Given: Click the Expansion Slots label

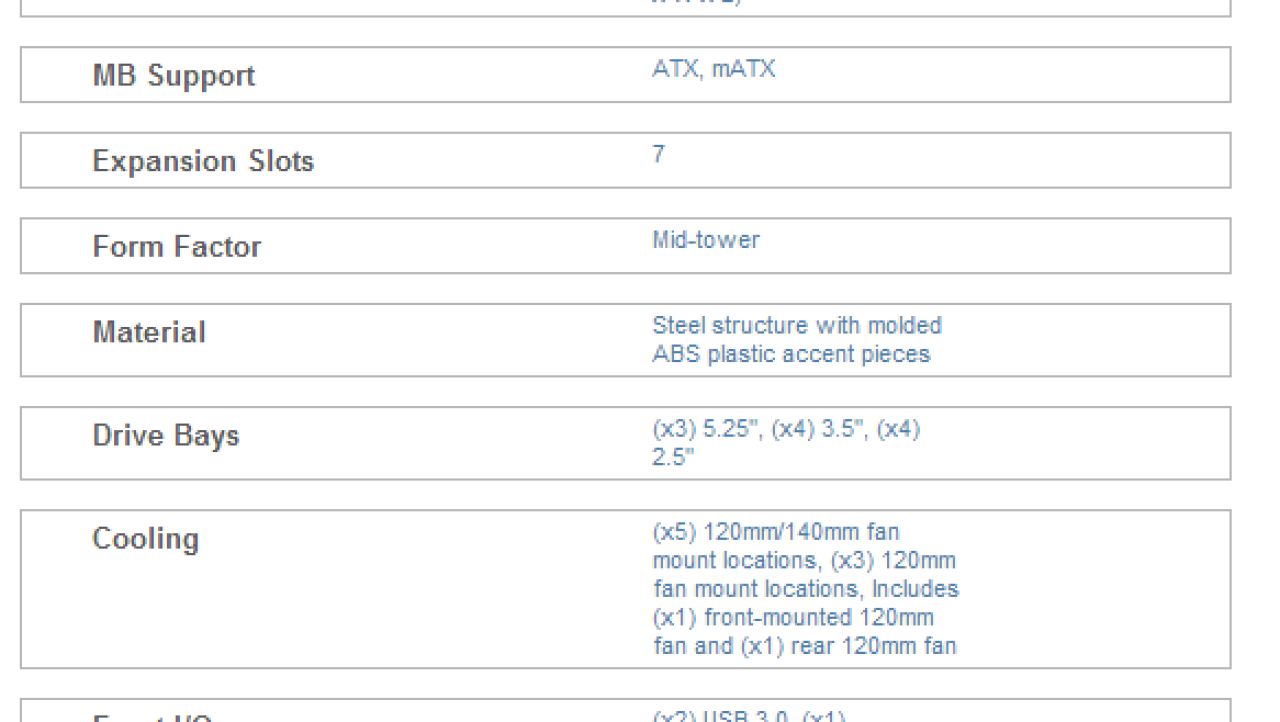Looking at the screenshot, I should click(203, 161).
